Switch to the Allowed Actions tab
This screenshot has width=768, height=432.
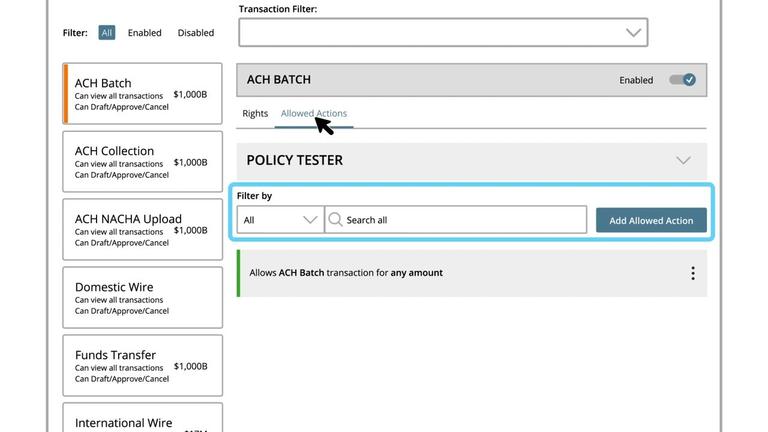(x=314, y=113)
